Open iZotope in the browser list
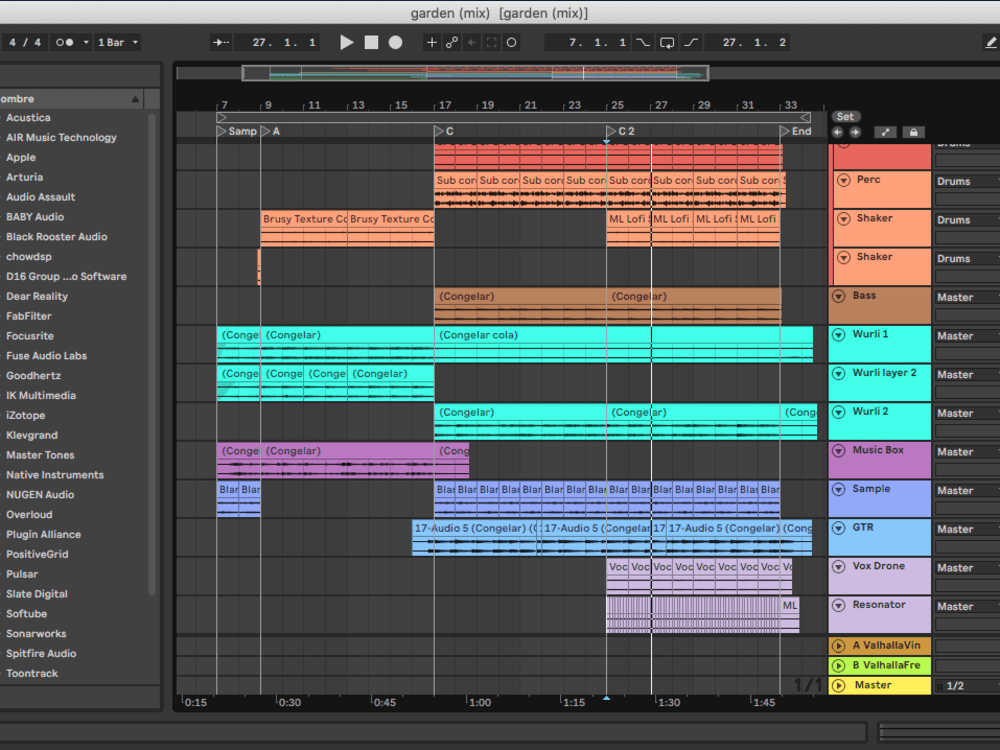 click(26, 415)
